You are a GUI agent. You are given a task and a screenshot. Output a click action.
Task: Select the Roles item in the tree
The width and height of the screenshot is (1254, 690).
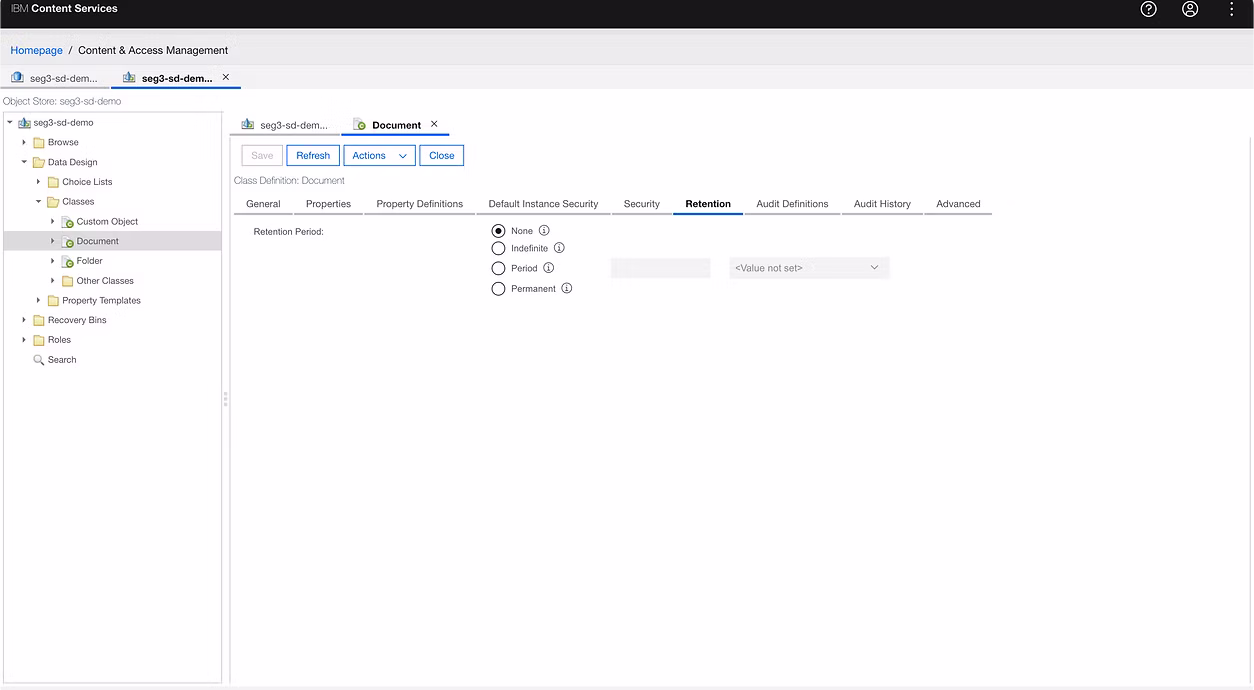click(x=59, y=340)
